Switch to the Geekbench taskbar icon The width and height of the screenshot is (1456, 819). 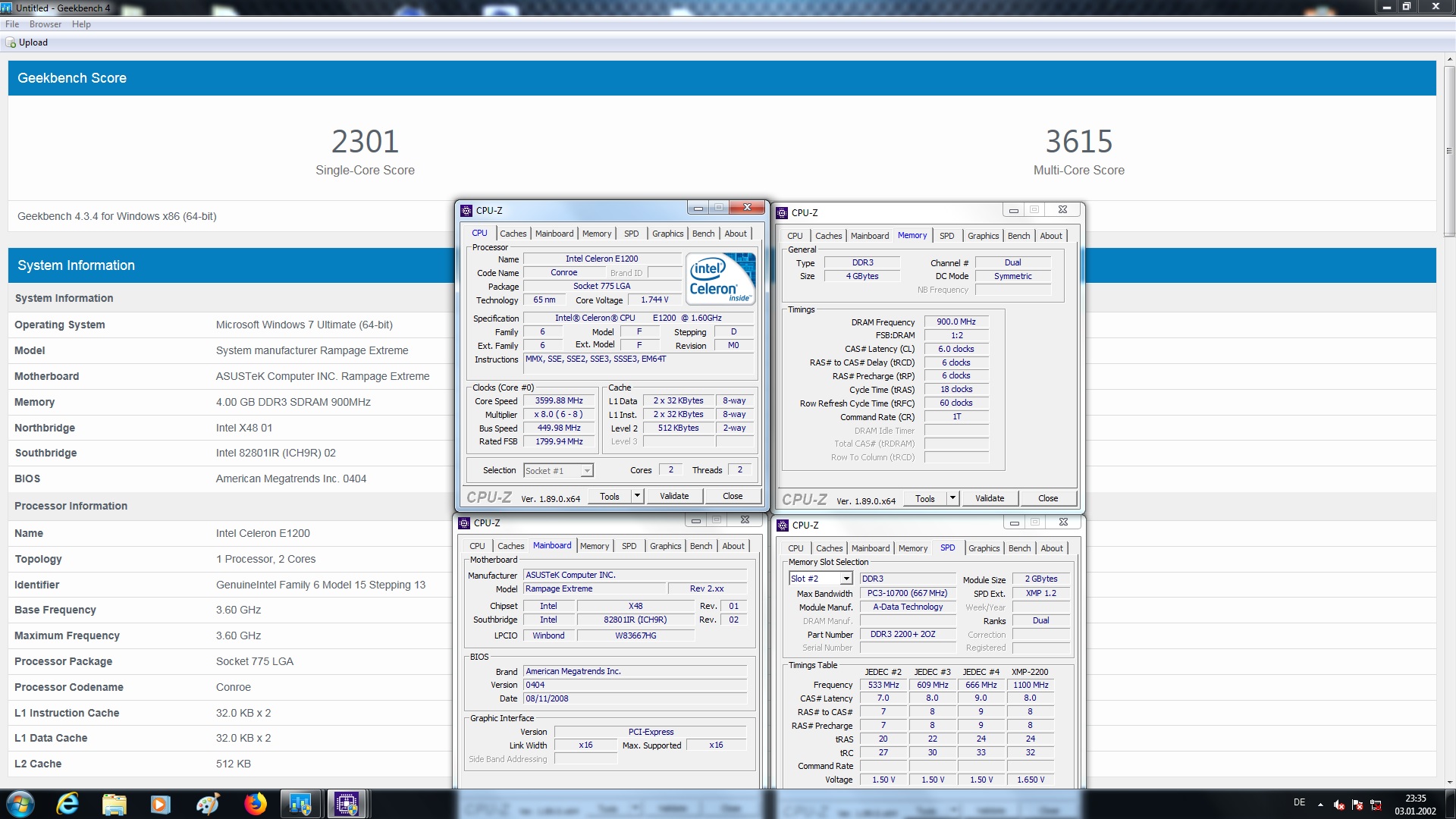click(301, 804)
